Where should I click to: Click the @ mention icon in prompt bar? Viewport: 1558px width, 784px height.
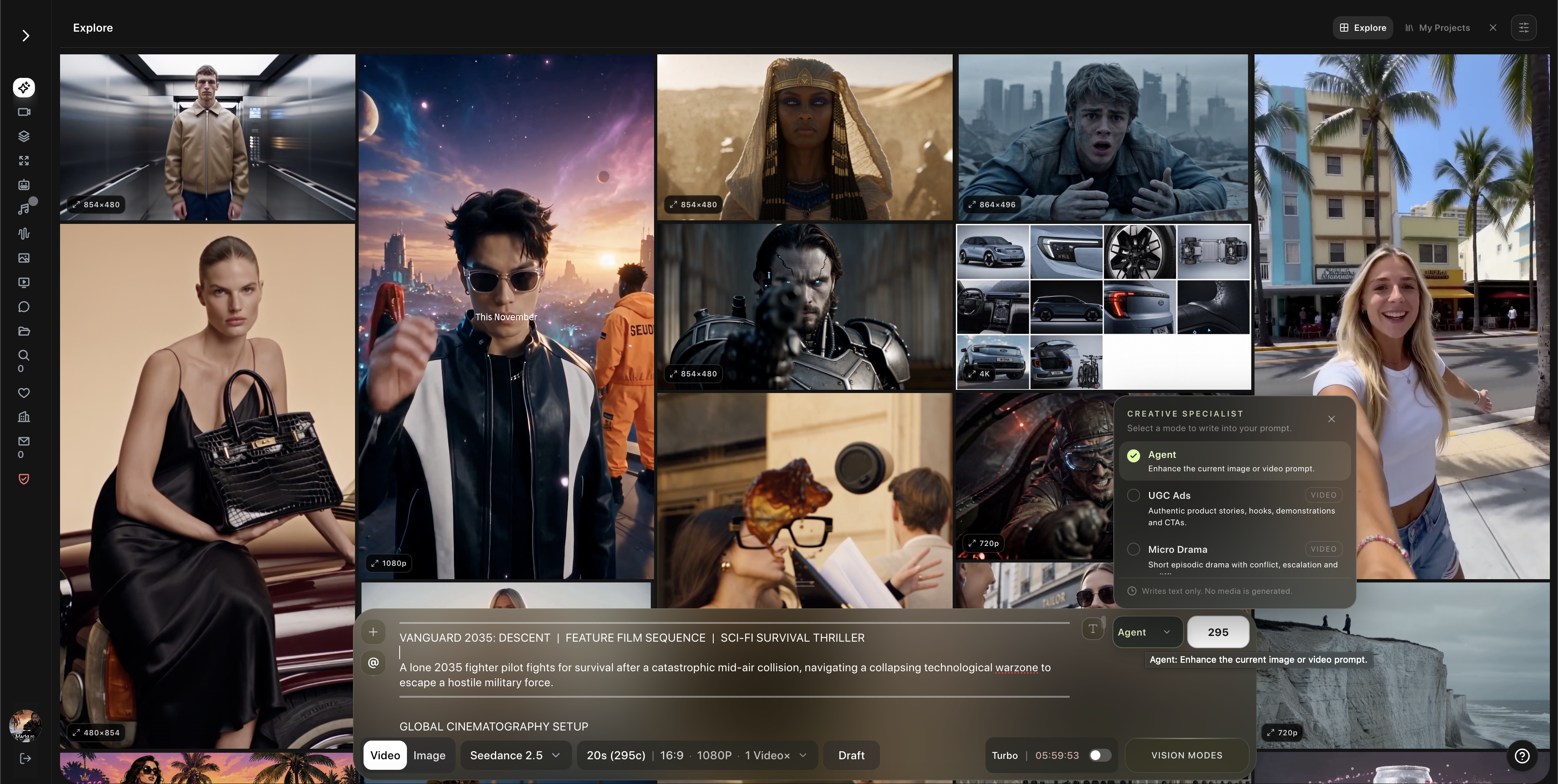(x=373, y=663)
